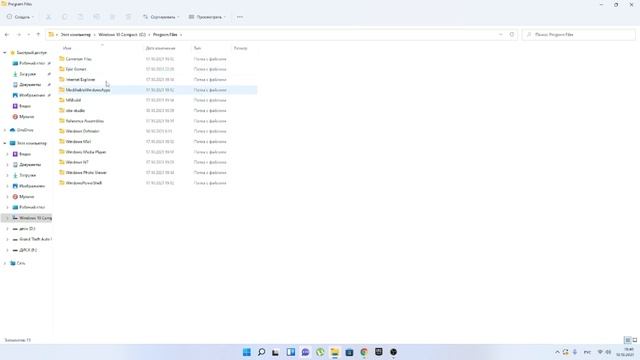The width and height of the screenshot is (640, 360).
Task: Collapse the Этот компьютер tree node
Action: point(5,143)
